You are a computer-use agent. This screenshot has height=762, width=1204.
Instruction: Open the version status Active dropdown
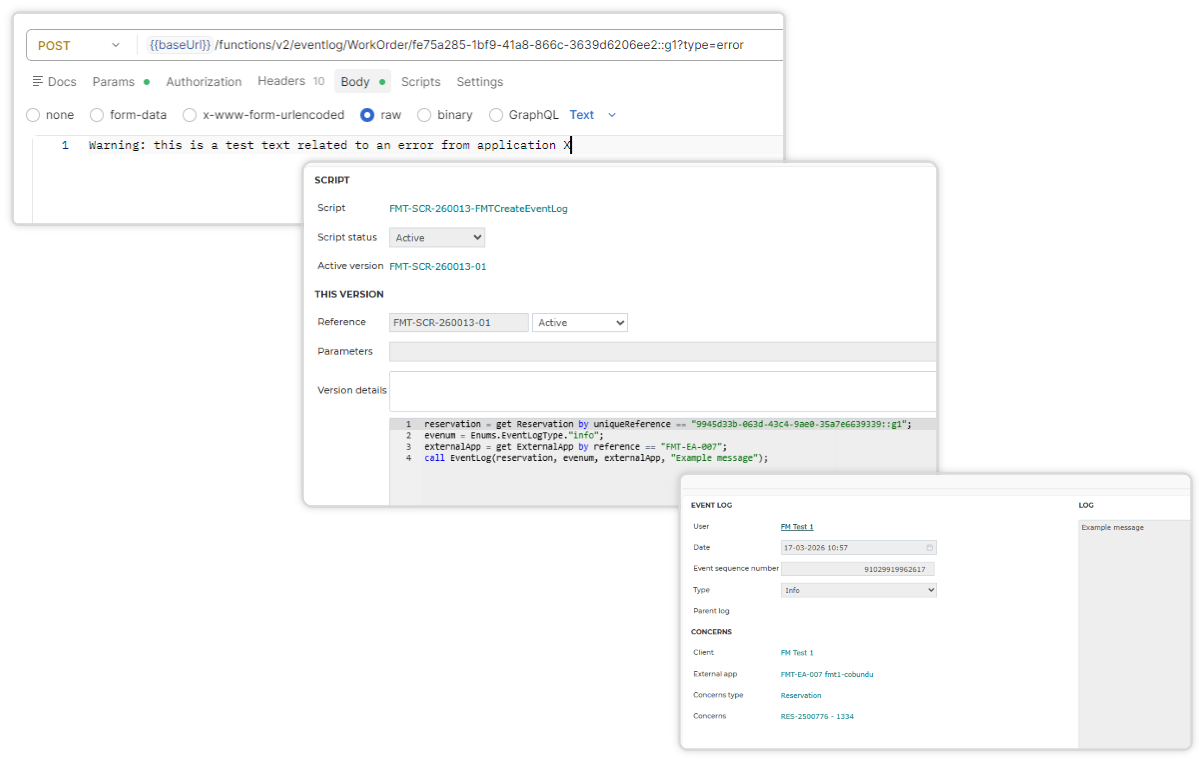(580, 323)
